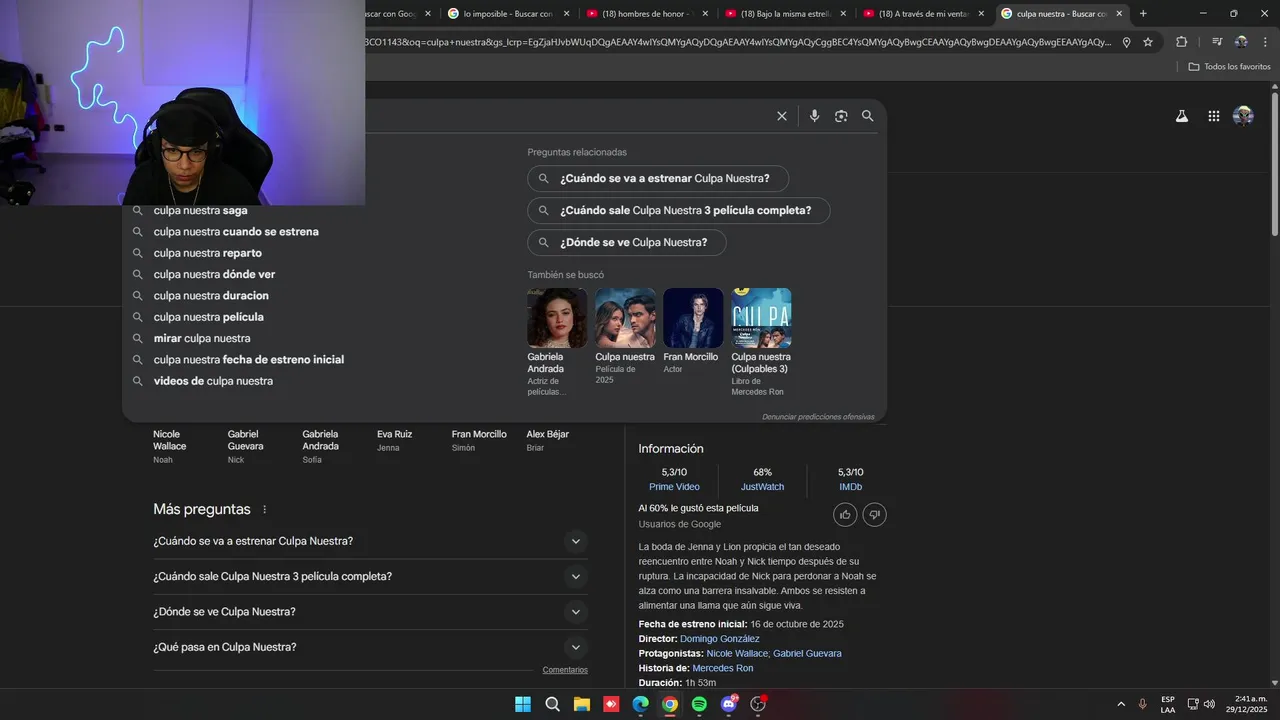The image size is (1280, 720).
Task: Switch to 'A través de mi ventana' tab
Action: click(x=924, y=13)
